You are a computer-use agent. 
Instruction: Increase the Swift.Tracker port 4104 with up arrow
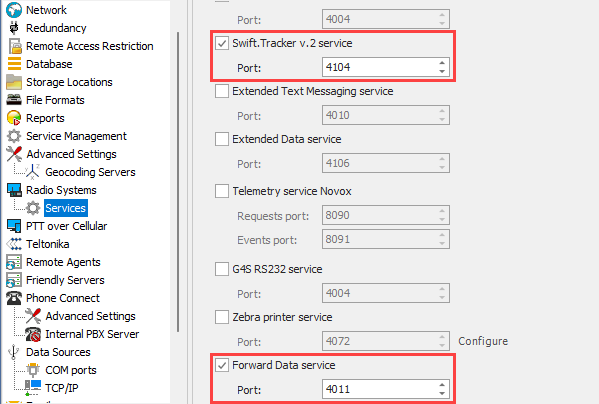442,63
